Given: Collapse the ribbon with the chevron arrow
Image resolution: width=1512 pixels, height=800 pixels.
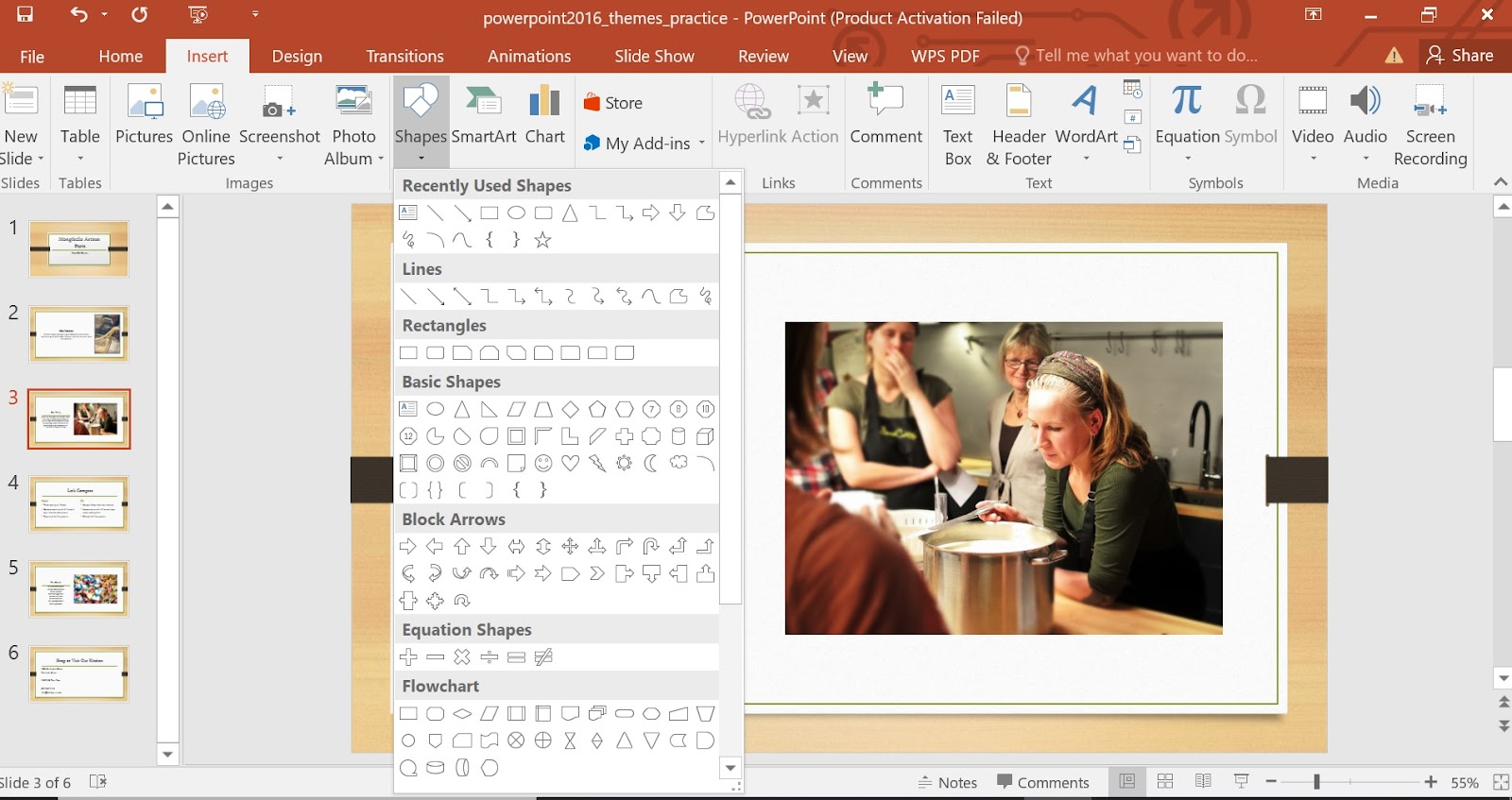Looking at the screenshot, I should click(x=1501, y=181).
